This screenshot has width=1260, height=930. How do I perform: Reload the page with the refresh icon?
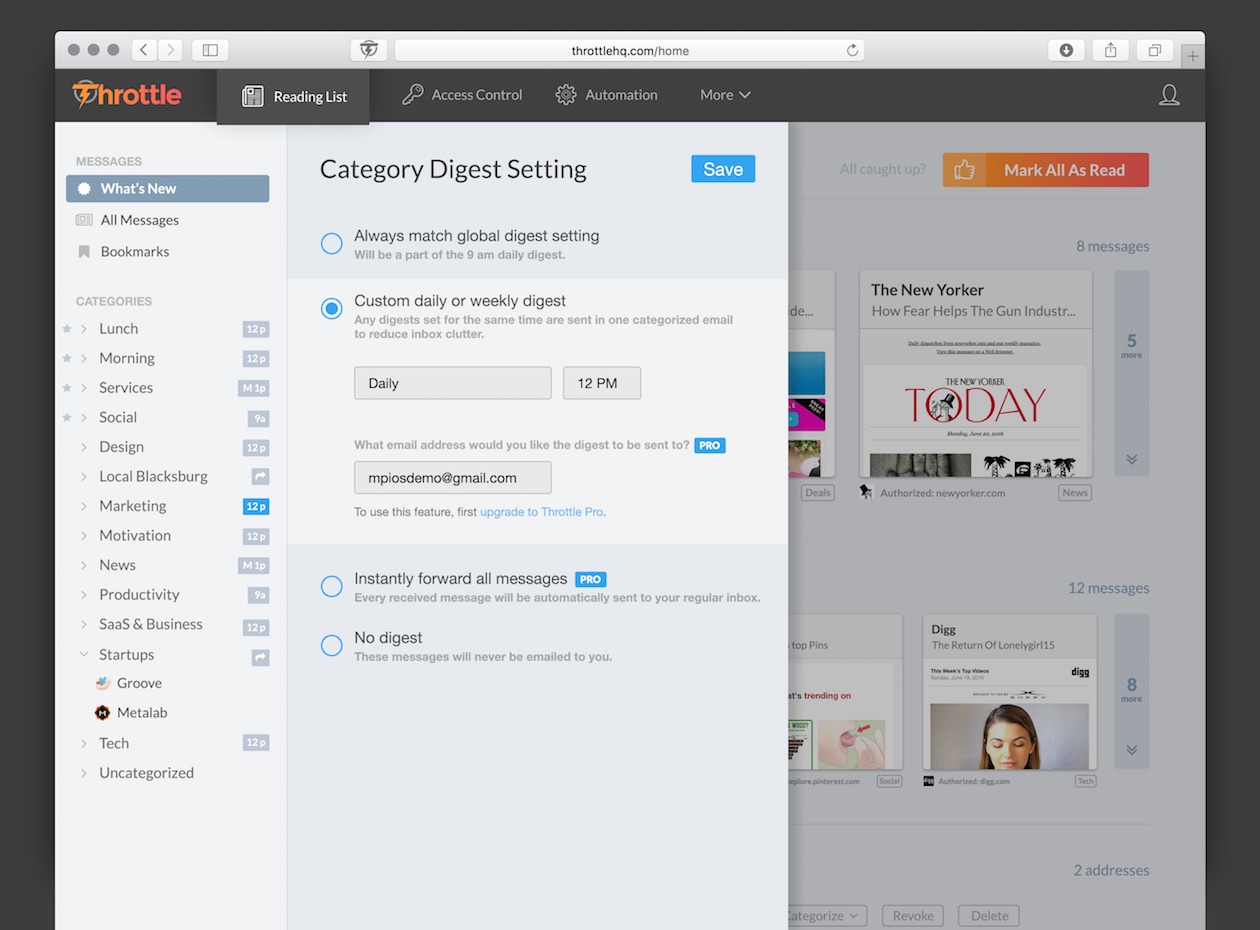[x=852, y=50]
